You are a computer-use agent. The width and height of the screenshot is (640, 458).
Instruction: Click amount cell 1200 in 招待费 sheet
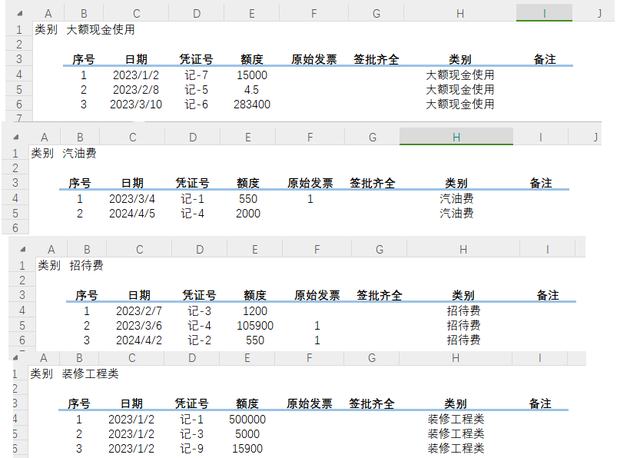(255, 311)
